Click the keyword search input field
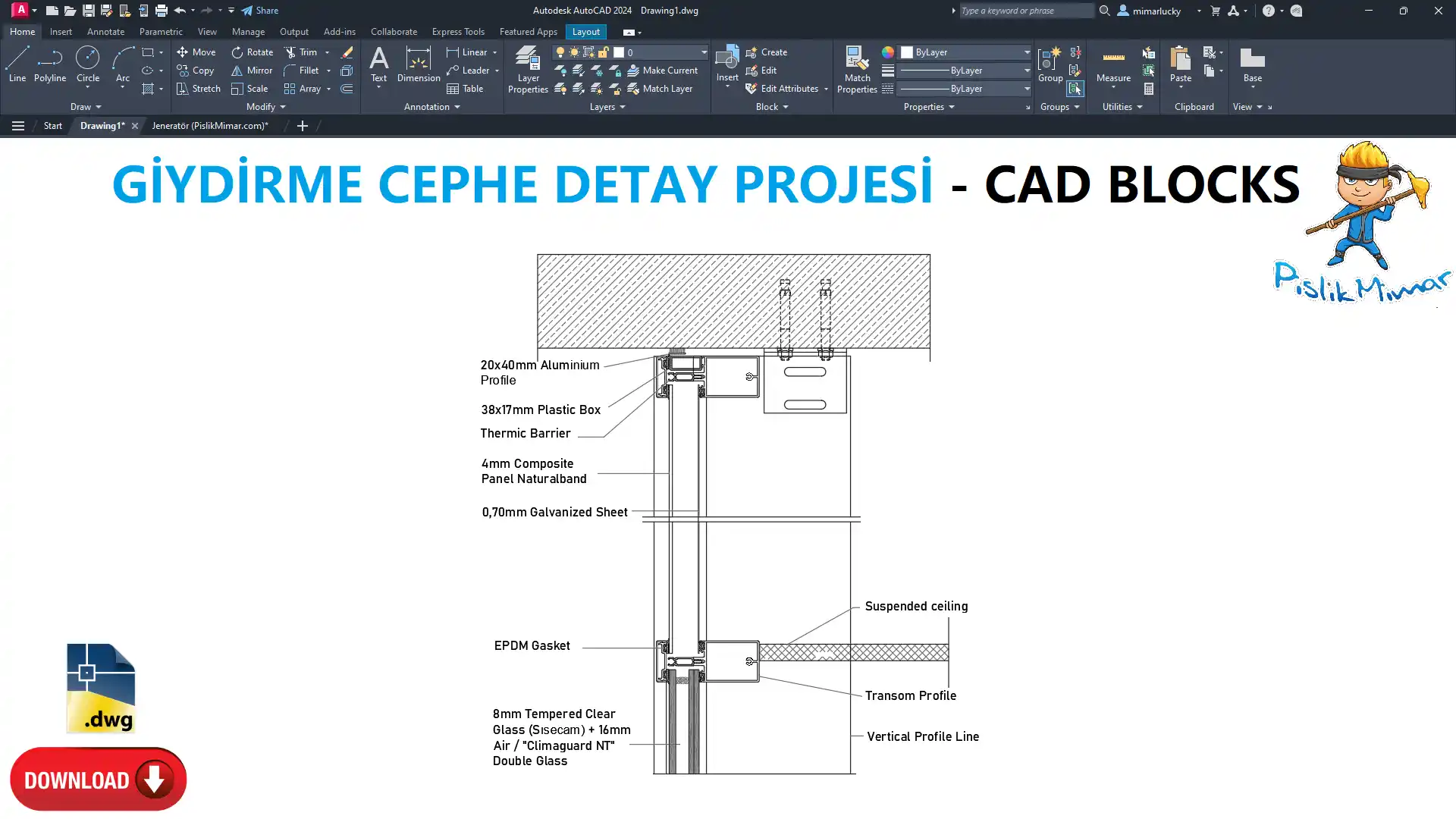The width and height of the screenshot is (1456, 819). point(1025,11)
